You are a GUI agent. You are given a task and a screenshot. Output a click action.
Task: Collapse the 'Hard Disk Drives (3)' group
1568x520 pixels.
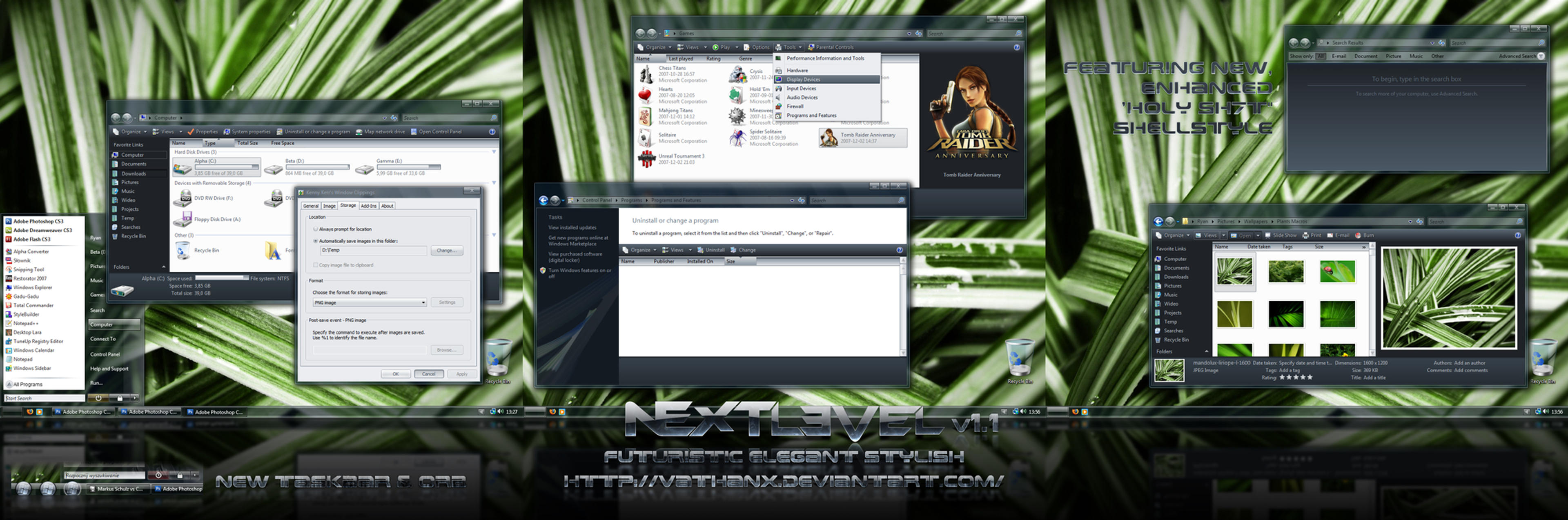click(x=494, y=152)
